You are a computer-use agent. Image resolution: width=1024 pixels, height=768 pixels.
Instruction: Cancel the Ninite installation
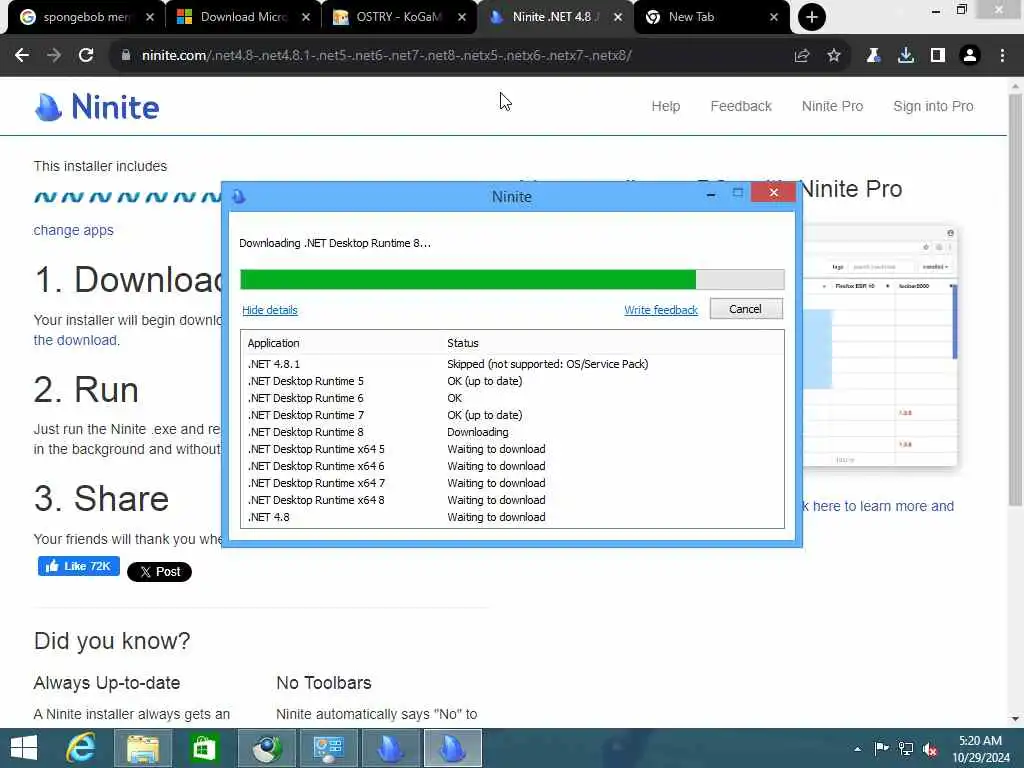pyautogui.click(x=746, y=309)
